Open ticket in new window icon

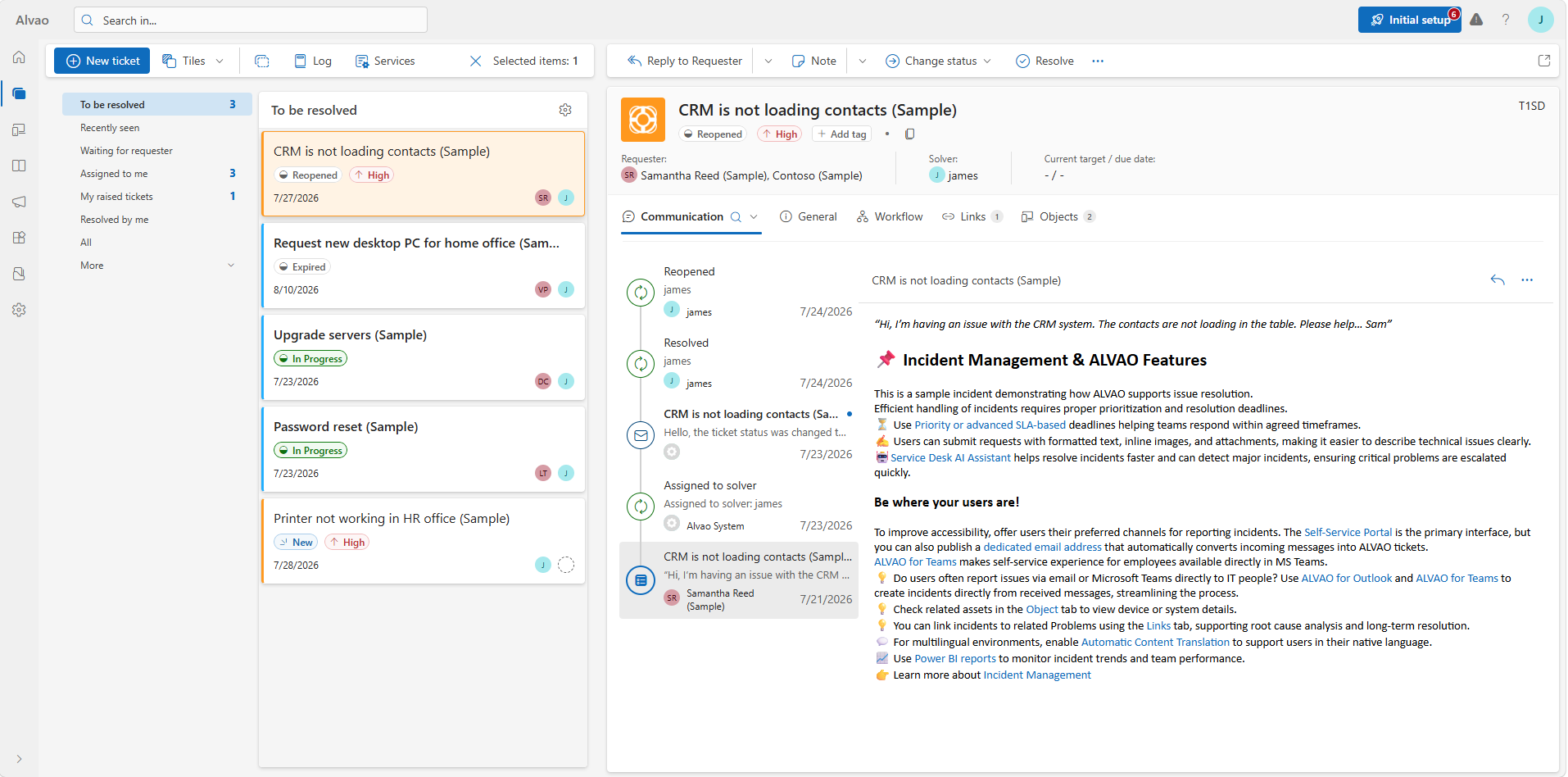1544,61
